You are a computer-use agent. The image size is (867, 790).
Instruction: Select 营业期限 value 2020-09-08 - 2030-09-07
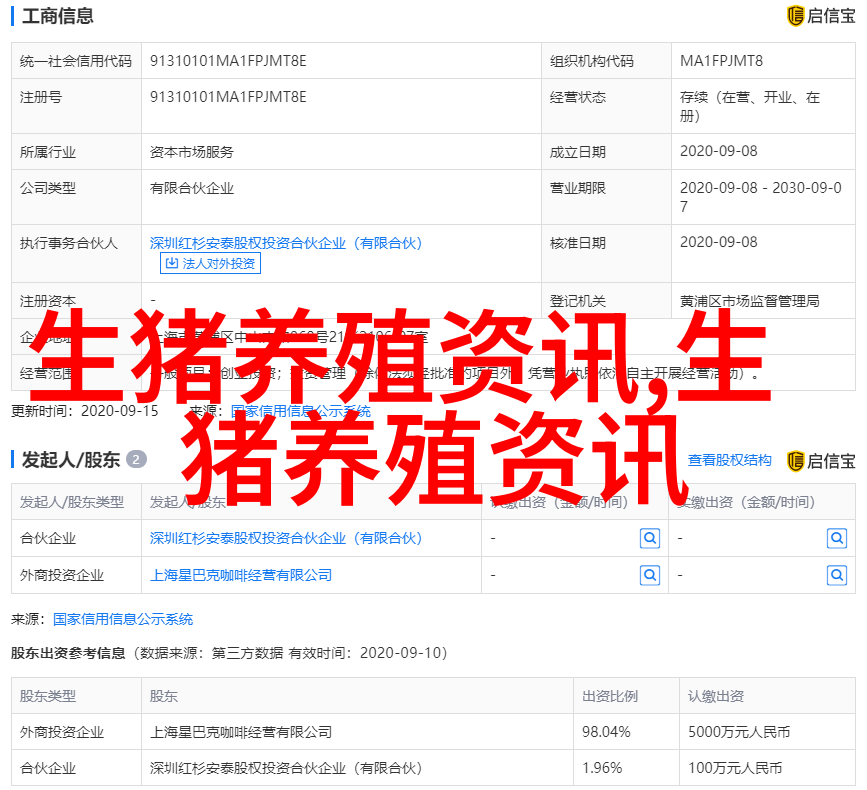point(761,197)
